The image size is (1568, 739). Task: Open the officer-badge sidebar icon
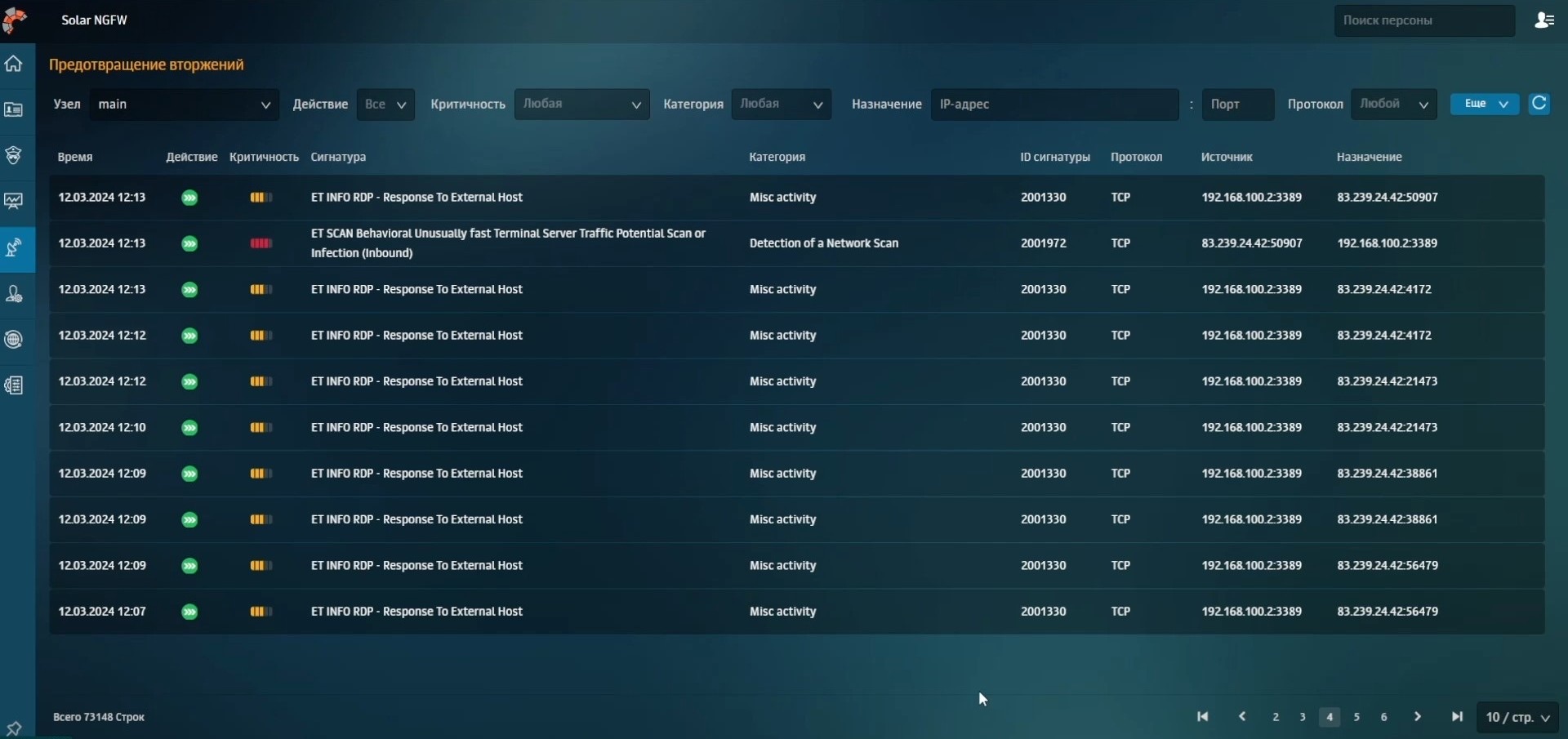[x=14, y=155]
